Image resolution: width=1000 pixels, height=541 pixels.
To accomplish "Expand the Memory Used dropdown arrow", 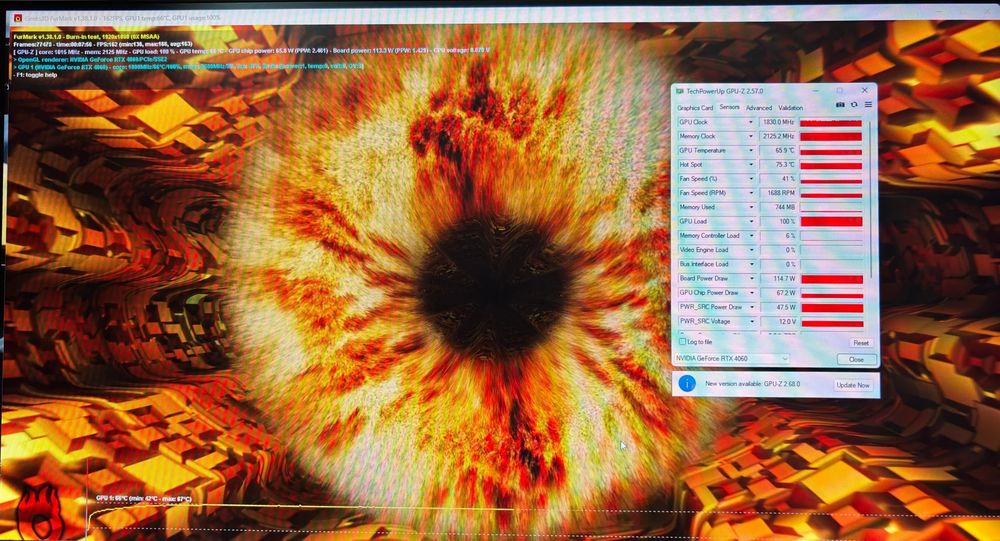I will [x=751, y=207].
